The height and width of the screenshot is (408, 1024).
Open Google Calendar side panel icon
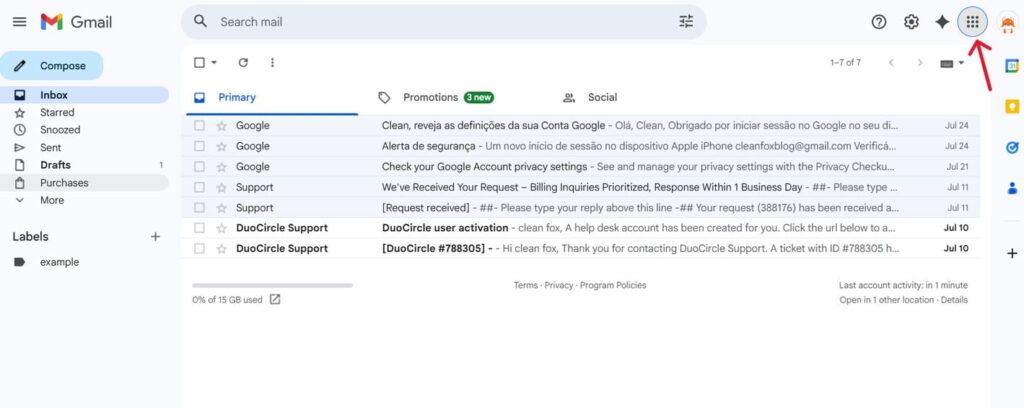coord(1012,65)
